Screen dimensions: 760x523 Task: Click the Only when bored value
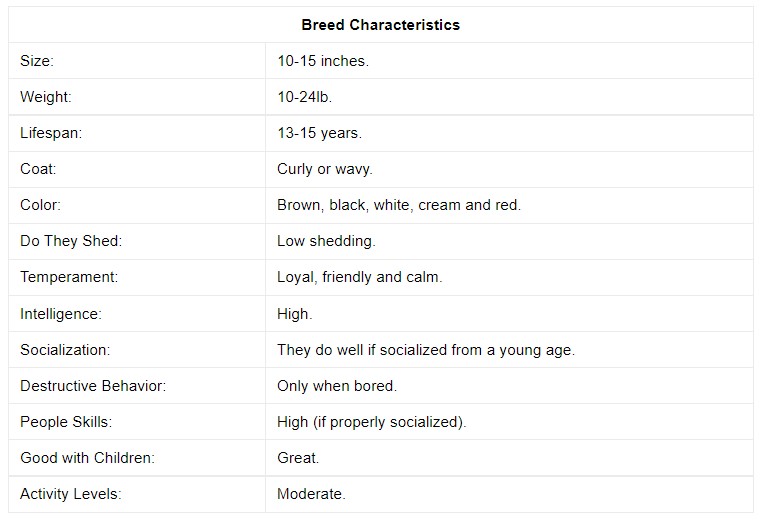(x=337, y=386)
